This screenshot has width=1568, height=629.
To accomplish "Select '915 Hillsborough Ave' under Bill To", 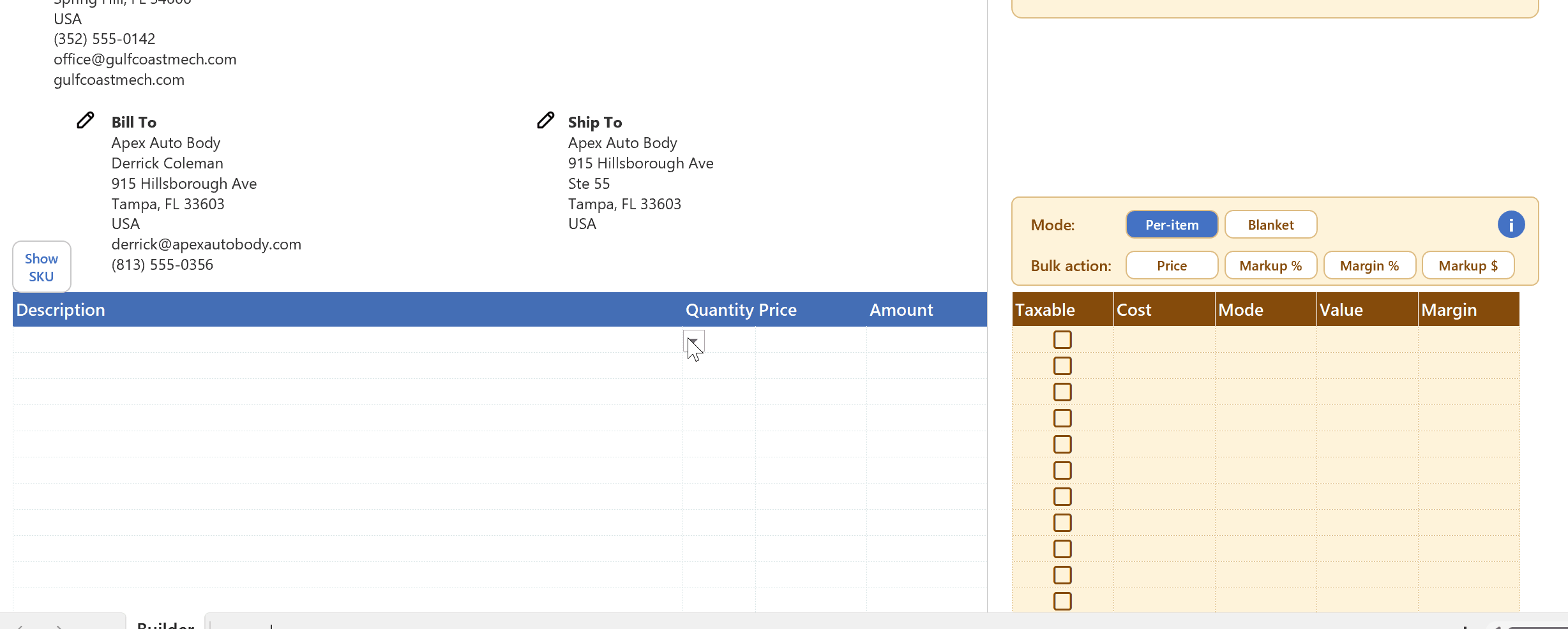I will point(184,184).
